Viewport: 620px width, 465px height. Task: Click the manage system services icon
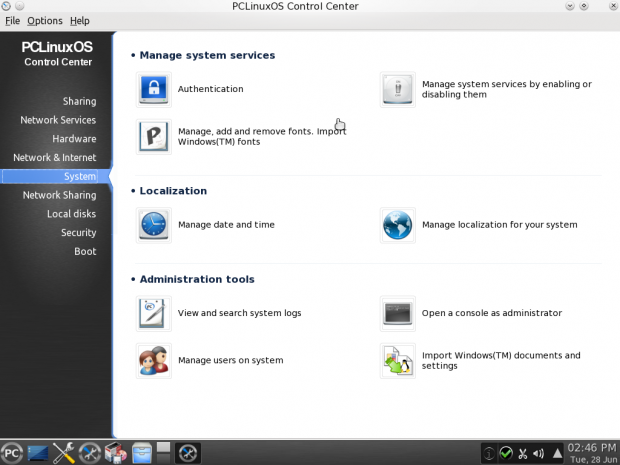[x=397, y=89]
